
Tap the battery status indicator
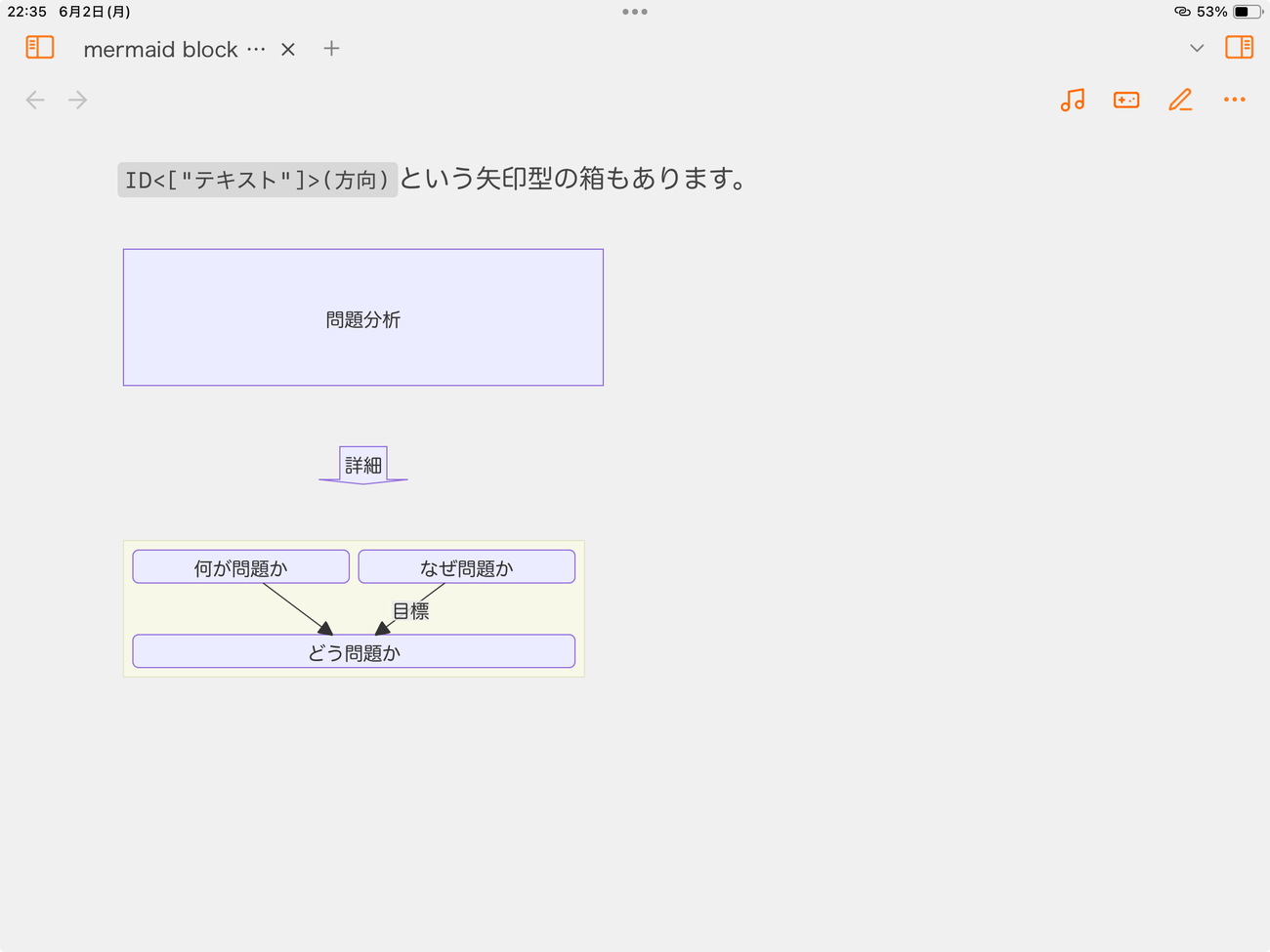[1248, 12]
